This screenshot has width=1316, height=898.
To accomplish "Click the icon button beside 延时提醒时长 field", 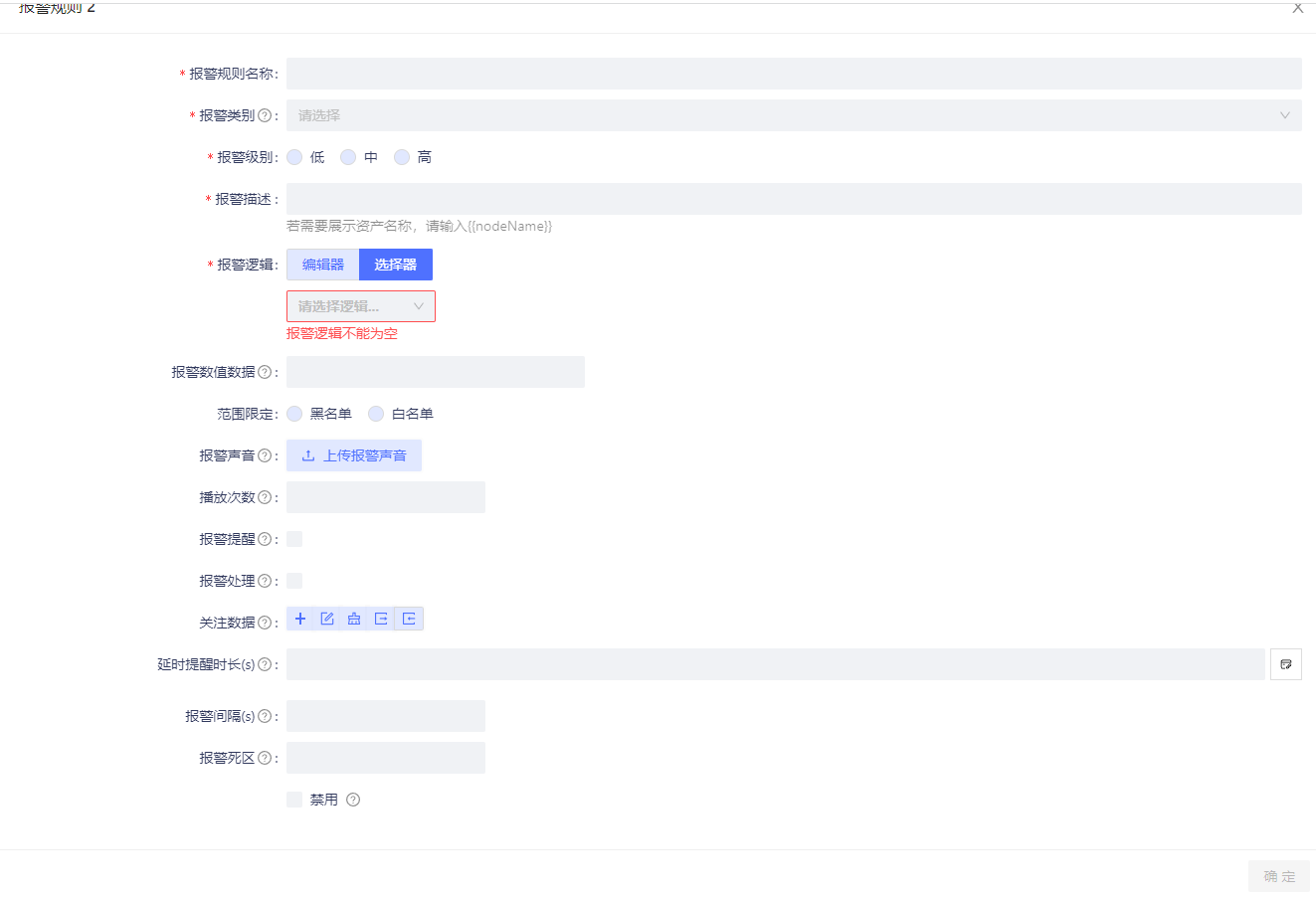I will tap(1286, 664).
